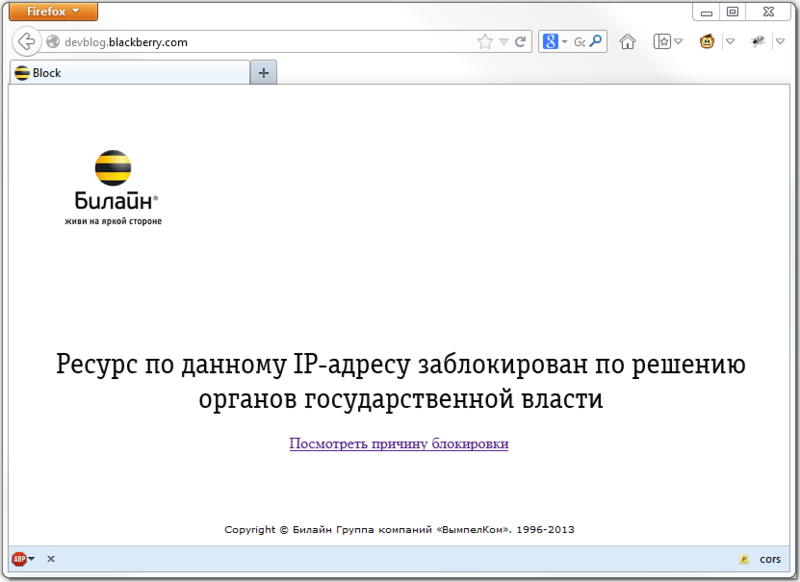Click the cors status bar label
This screenshot has width=800, height=582.
pos(770,560)
